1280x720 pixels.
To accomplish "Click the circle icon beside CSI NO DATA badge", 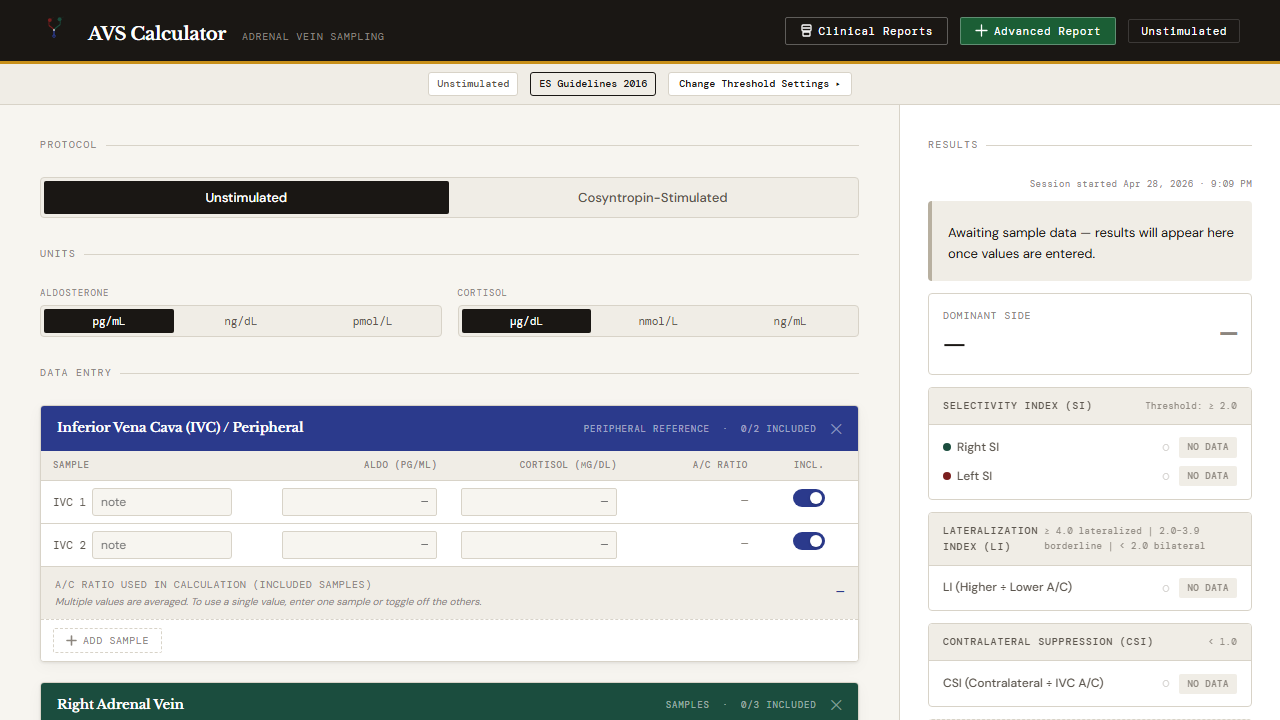I will click(x=1166, y=683).
